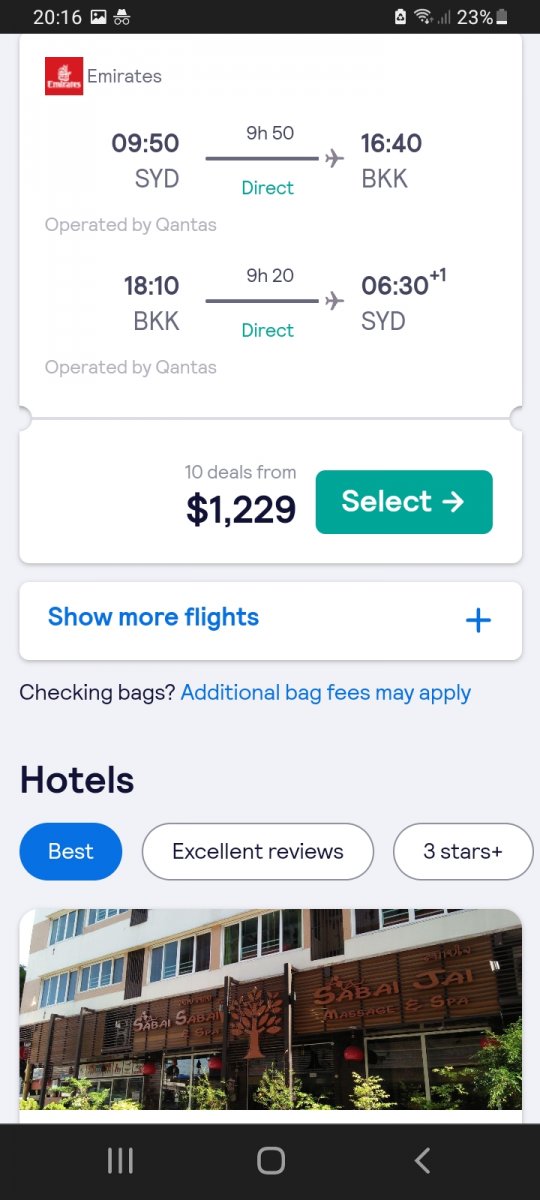This screenshot has height=1200, width=540.
Task: Select the $1,229 Emirates deal
Action: (x=404, y=502)
